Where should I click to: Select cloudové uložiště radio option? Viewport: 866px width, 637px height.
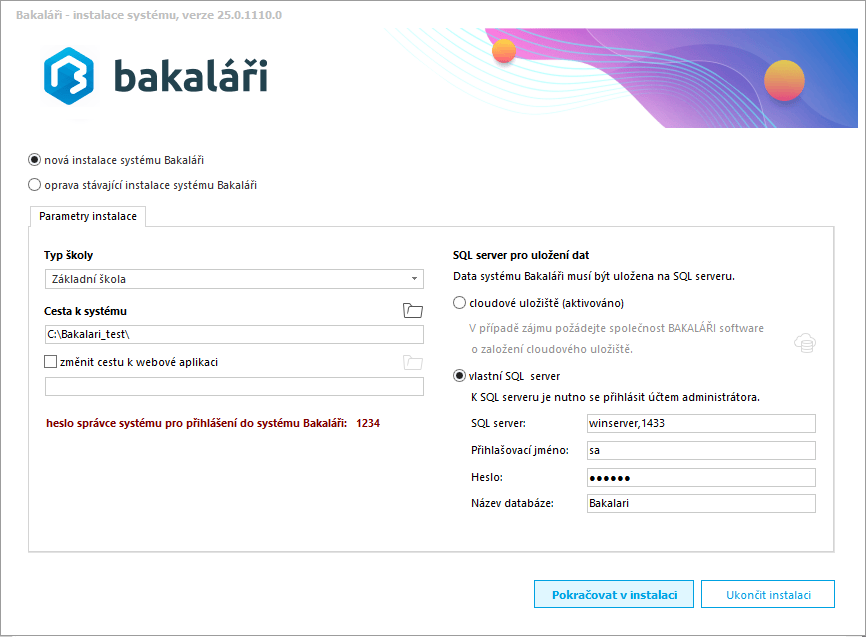coord(459,303)
